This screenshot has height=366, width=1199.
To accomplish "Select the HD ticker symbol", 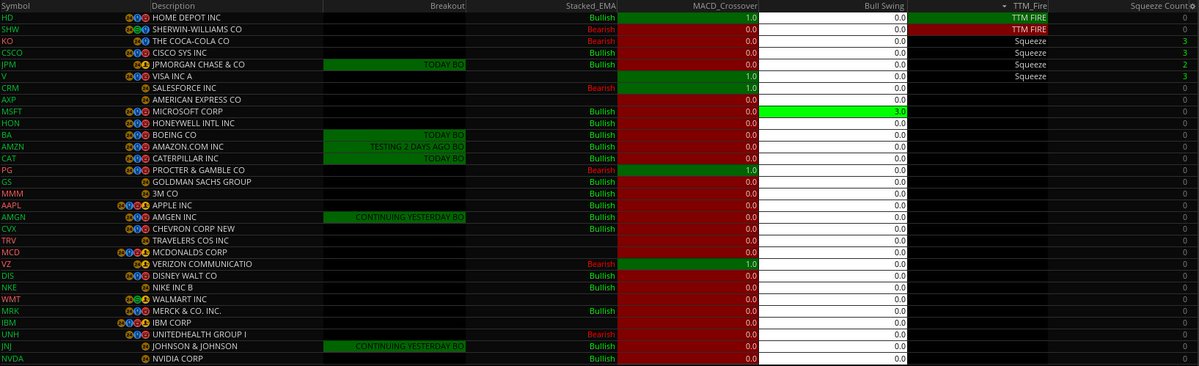I will coord(7,17).
